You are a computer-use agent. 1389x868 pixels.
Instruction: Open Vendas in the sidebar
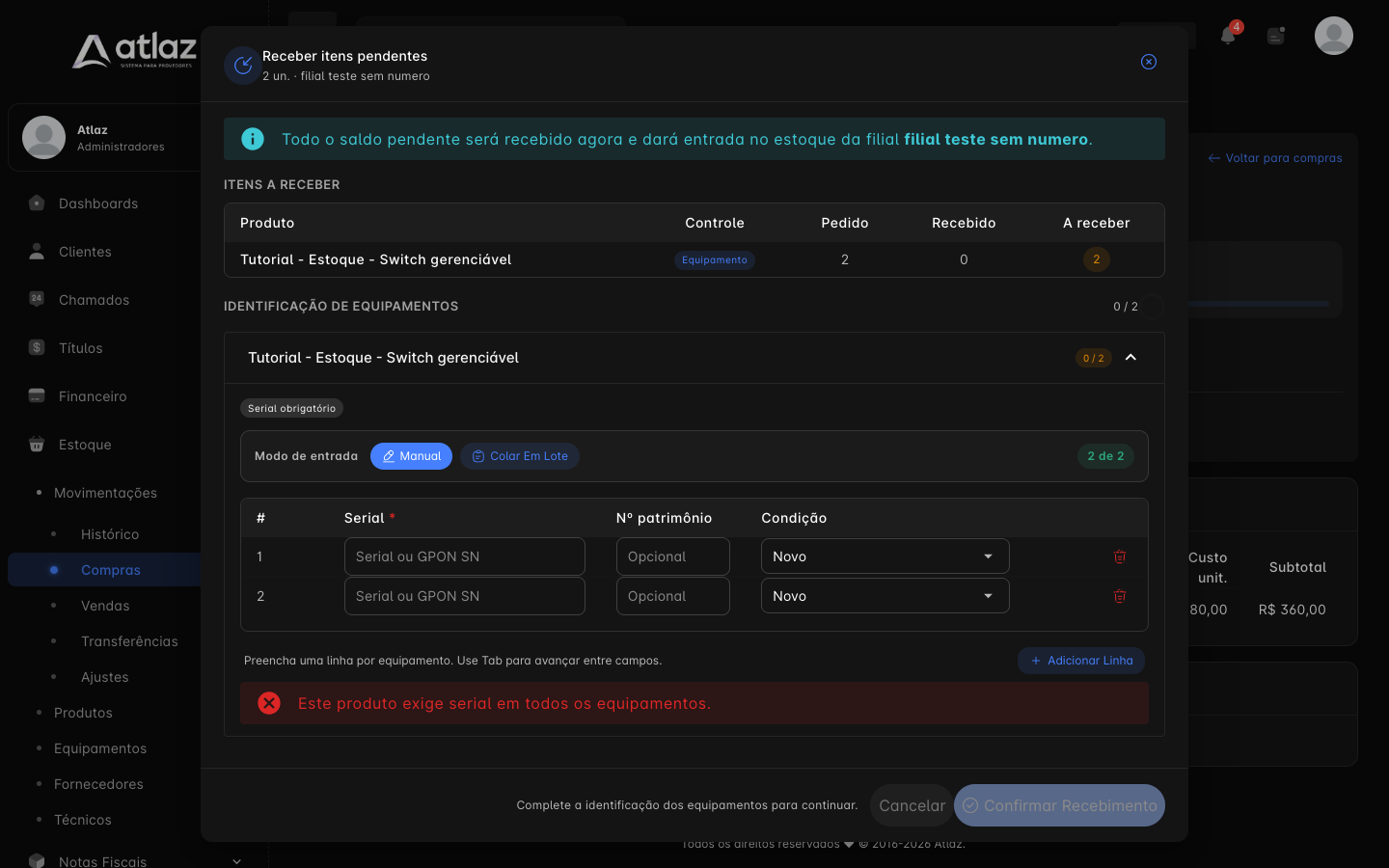105,606
